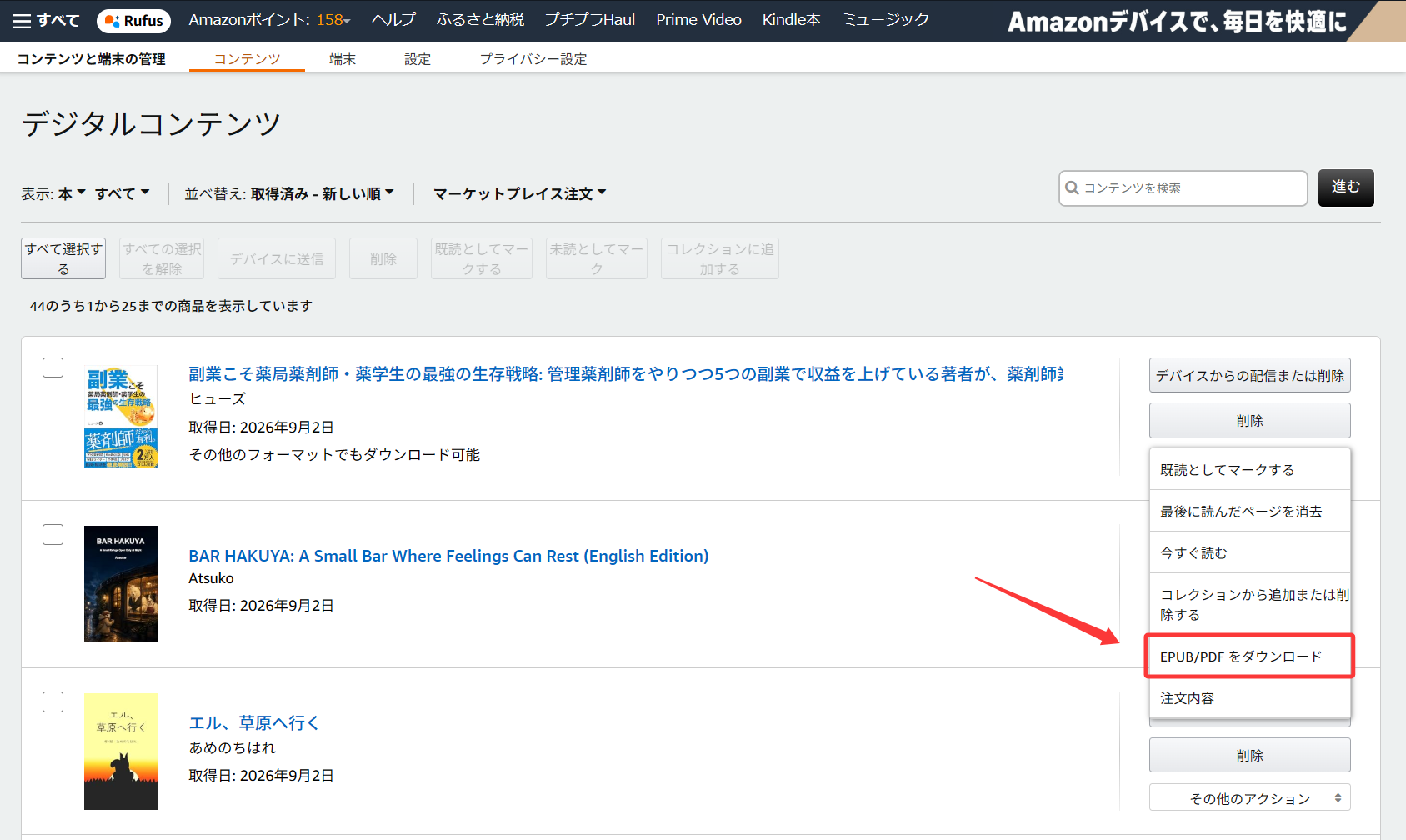Open the 並べ替え sort order dropdown
Viewport: 1406px width, 840px height.
click(x=288, y=193)
